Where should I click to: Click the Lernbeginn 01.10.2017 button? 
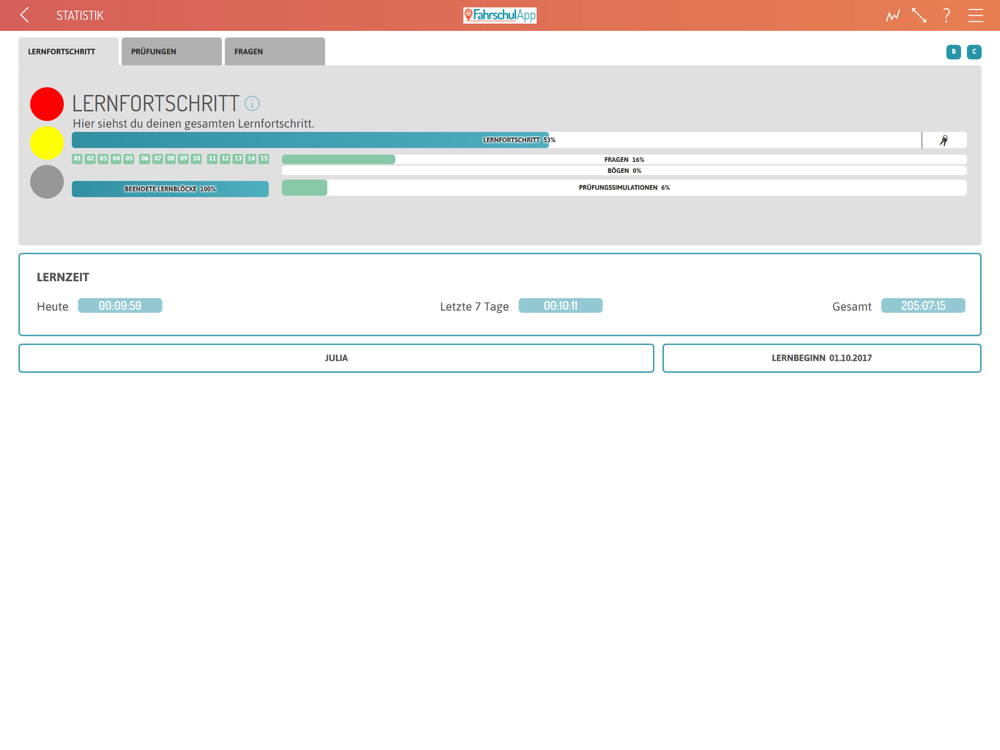pos(821,358)
